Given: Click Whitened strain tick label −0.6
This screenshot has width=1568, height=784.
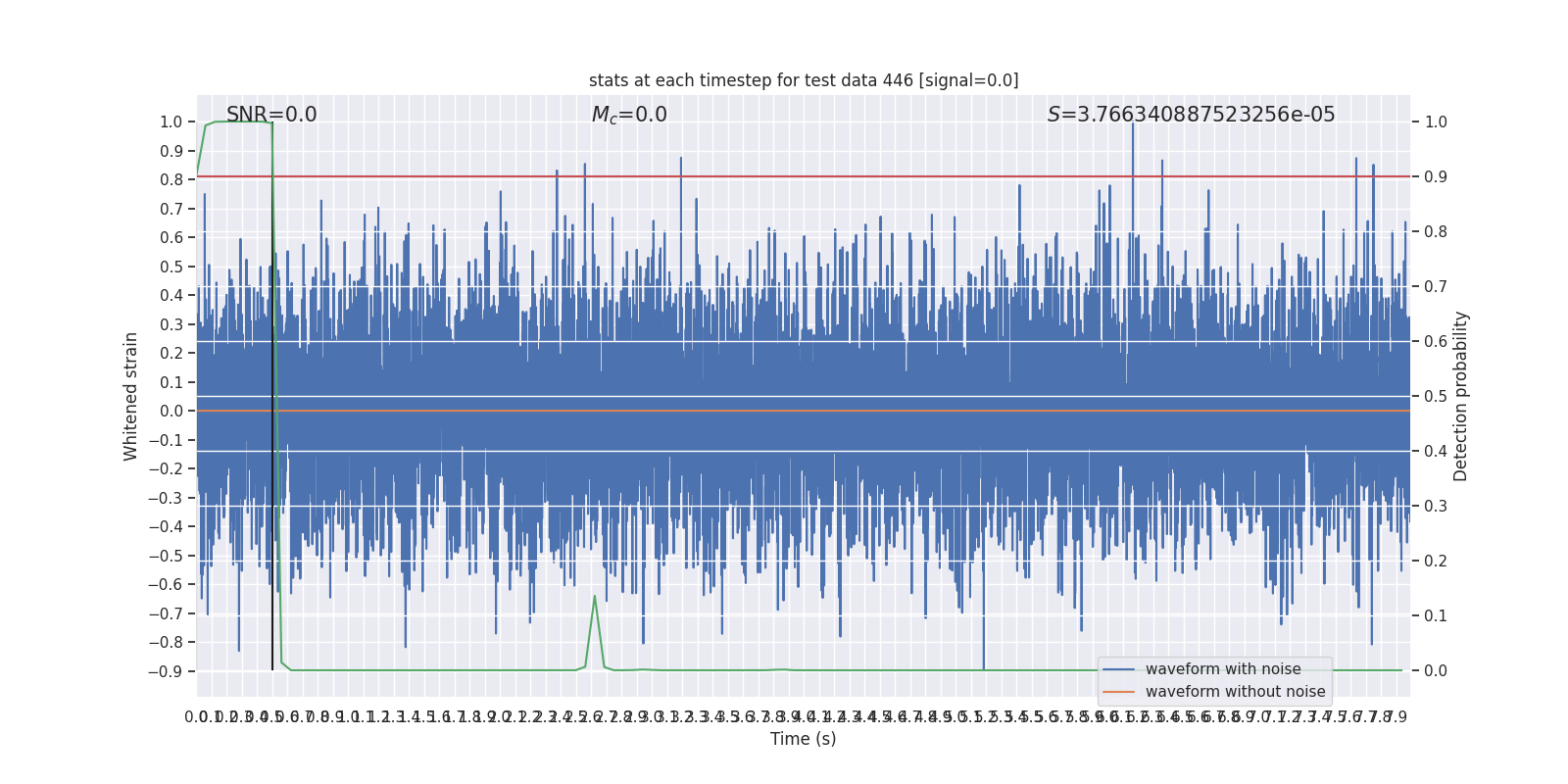Looking at the screenshot, I should 166,585.
